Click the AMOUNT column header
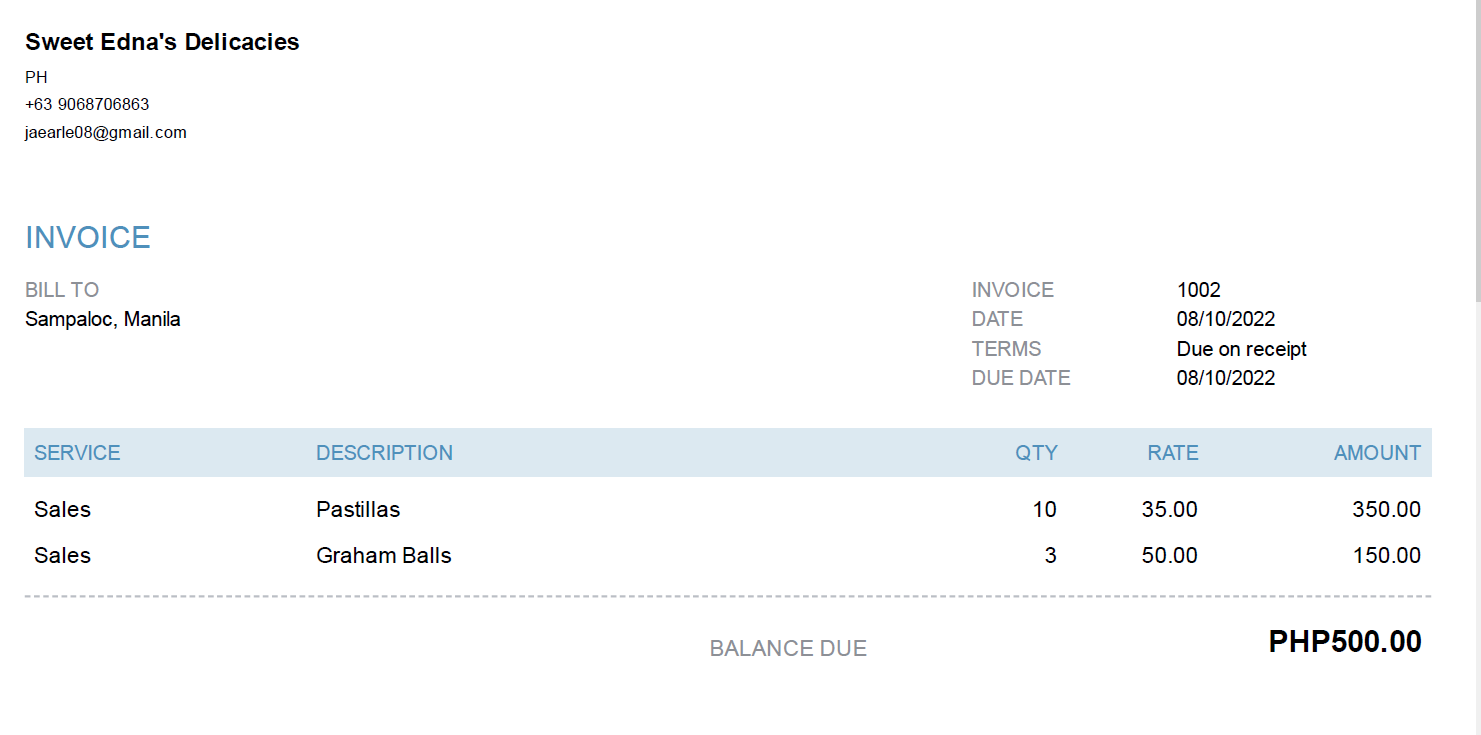The width and height of the screenshot is (1481, 735). (1377, 453)
